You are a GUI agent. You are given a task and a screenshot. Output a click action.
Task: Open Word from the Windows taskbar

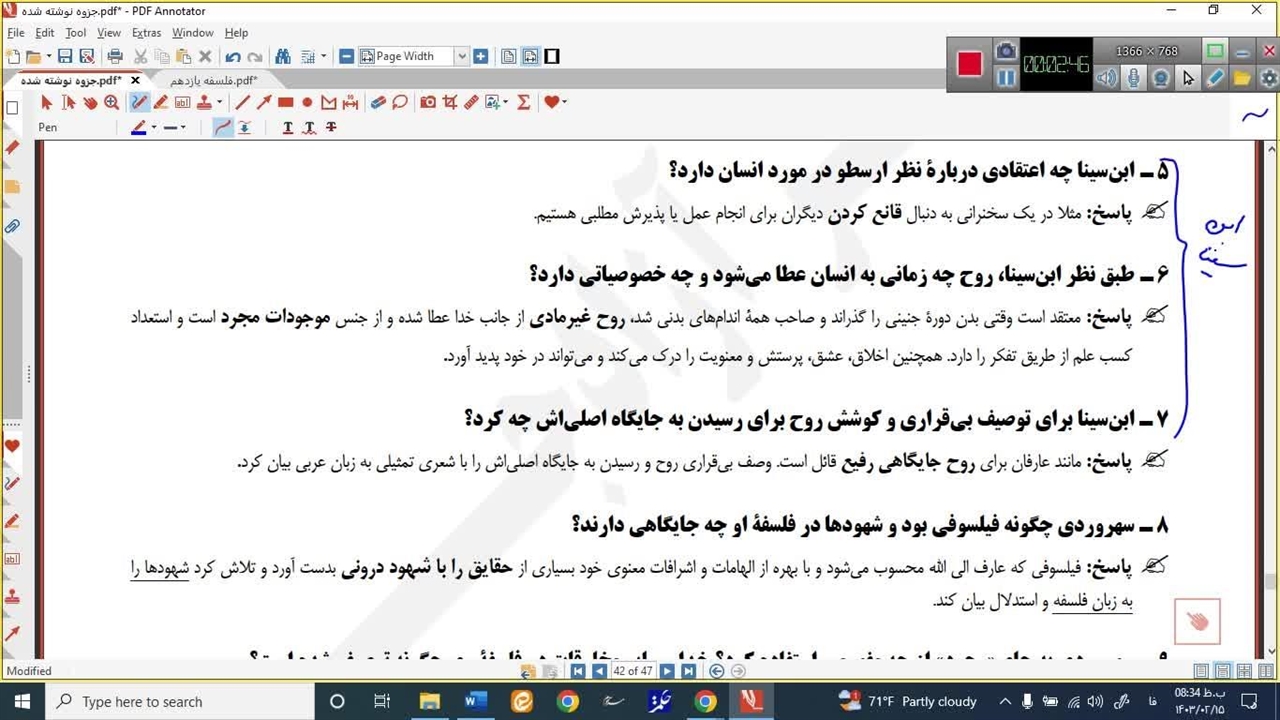[x=471, y=701]
